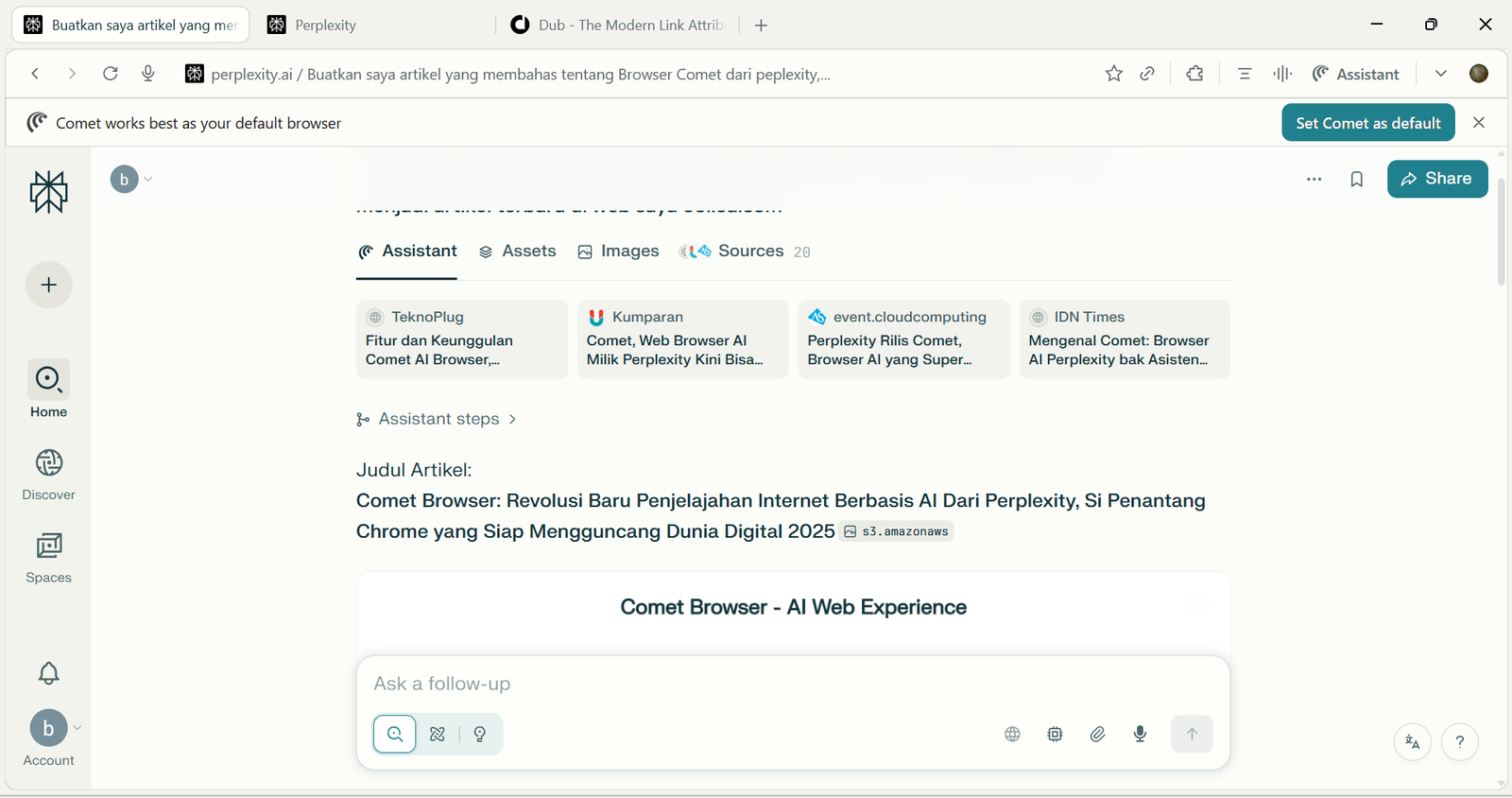This screenshot has height=798, width=1512.
Task: Choose a model via chip icon
Action: coord(1055,734)
